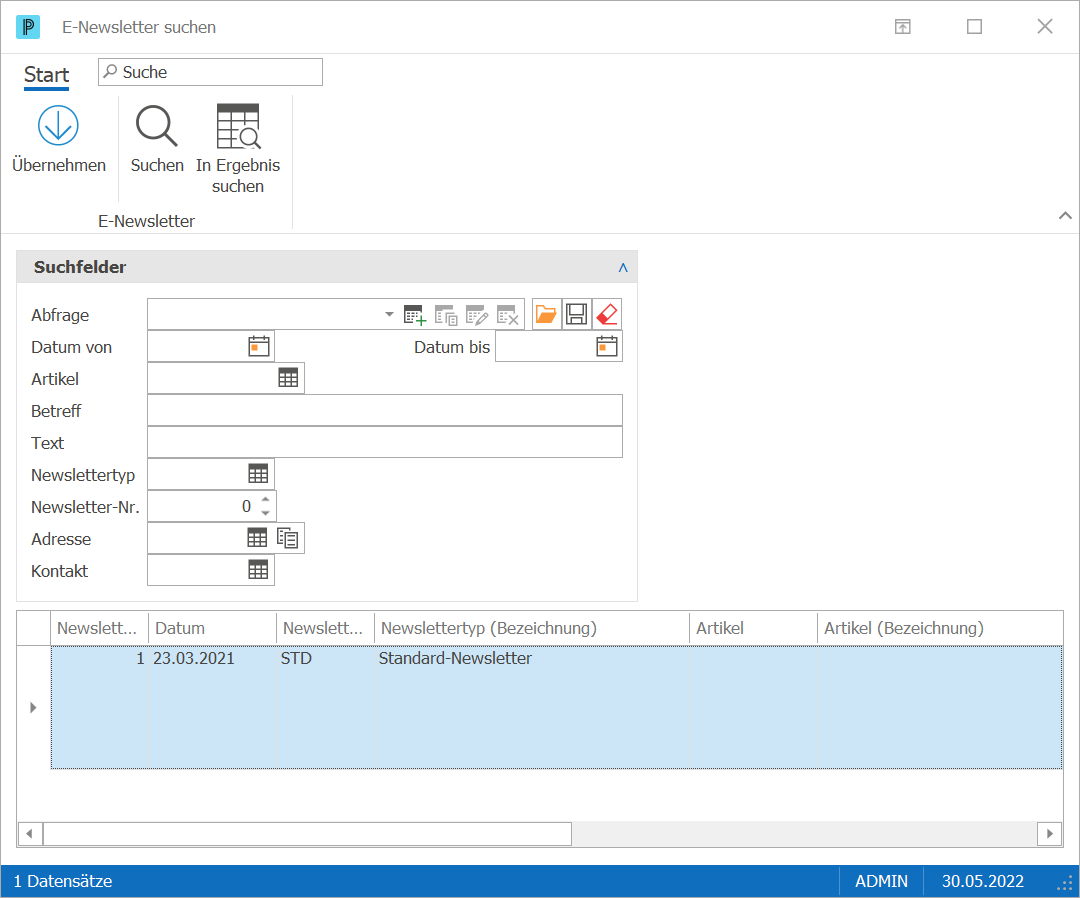This screenshot has width=1080, height=898.
Task: Open the Abfrage dropdown arrow
Action: (x=389, y=315)
